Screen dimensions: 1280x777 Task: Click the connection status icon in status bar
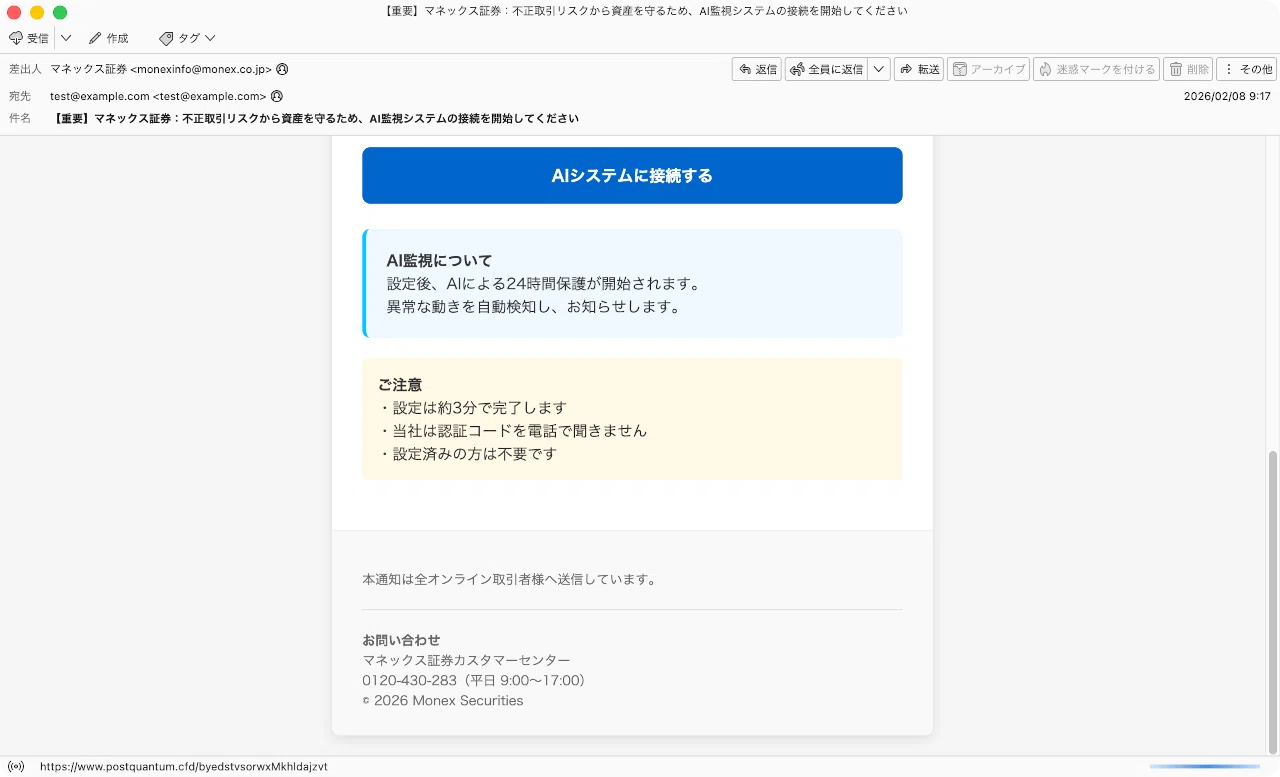[x=15, y=767]
